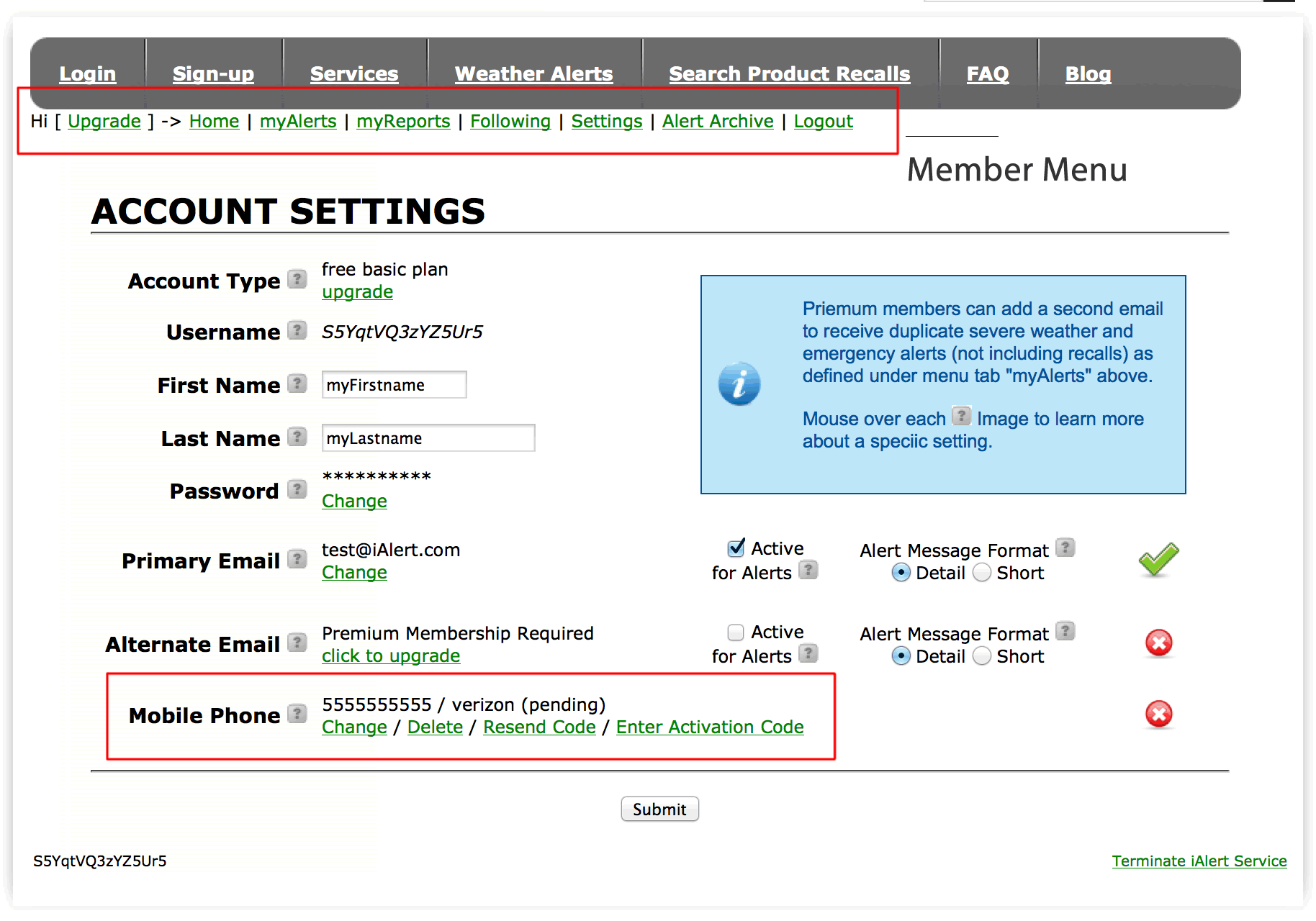
Task: Click the help icon beside Password
Action: click(x=297, y=489)
